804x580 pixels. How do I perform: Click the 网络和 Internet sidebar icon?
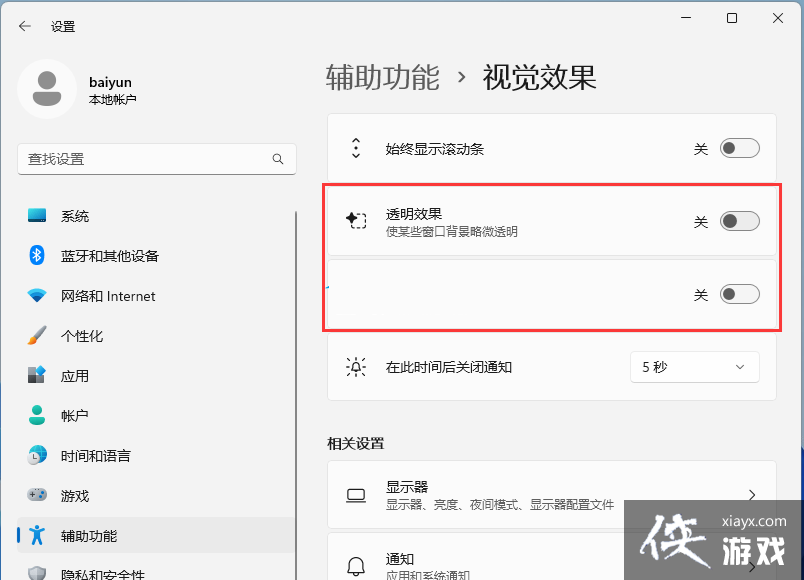(39, 296)
